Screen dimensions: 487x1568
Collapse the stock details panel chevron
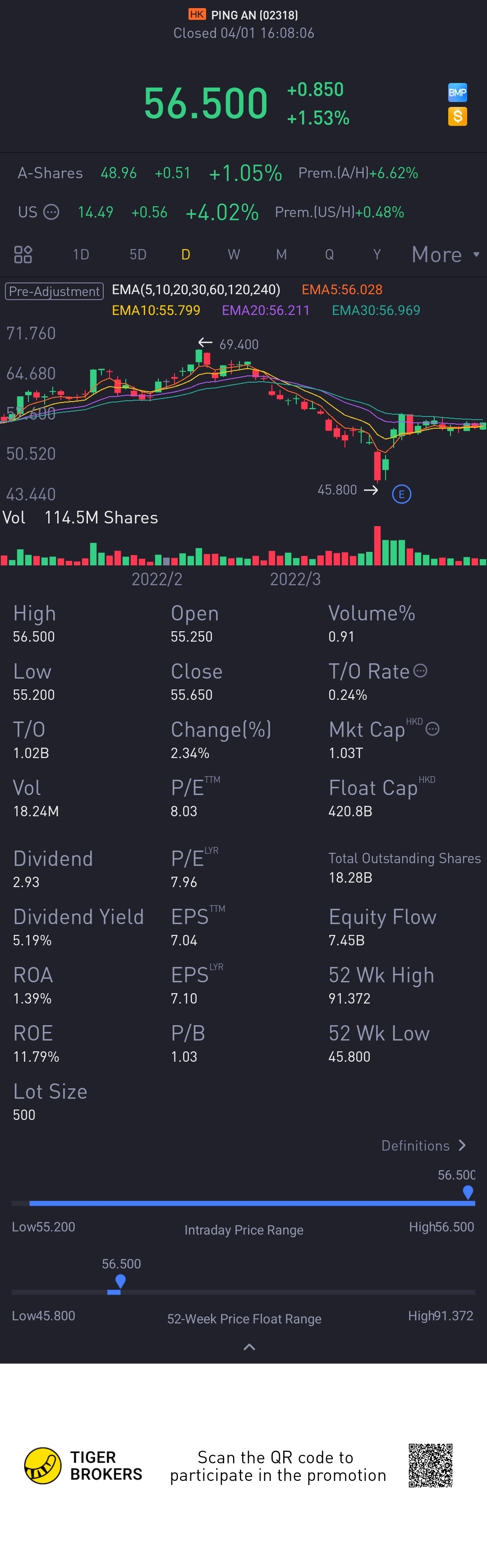249,1347
